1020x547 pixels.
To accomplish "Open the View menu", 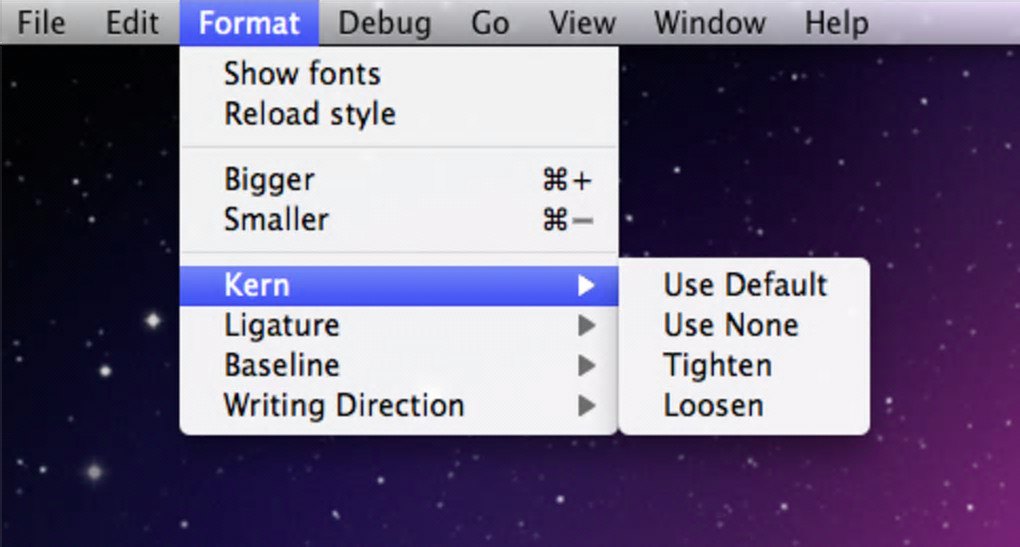I will (x=582, y=22).
